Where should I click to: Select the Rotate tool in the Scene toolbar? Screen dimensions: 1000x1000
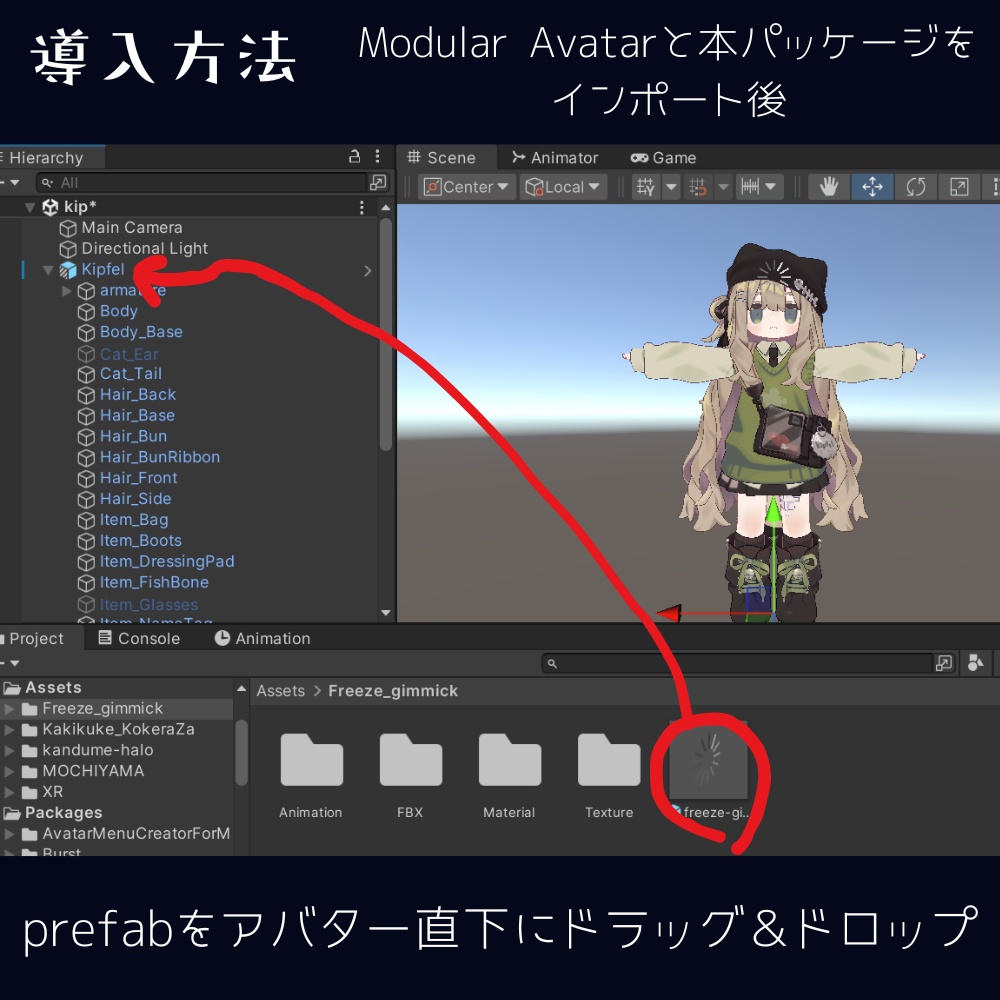click(915, 186)
